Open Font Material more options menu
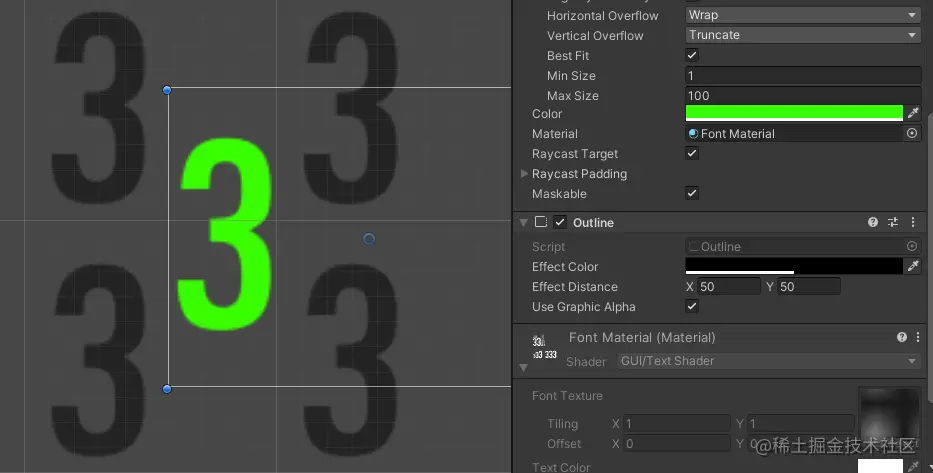933x473 pixels. coord(918,337)
